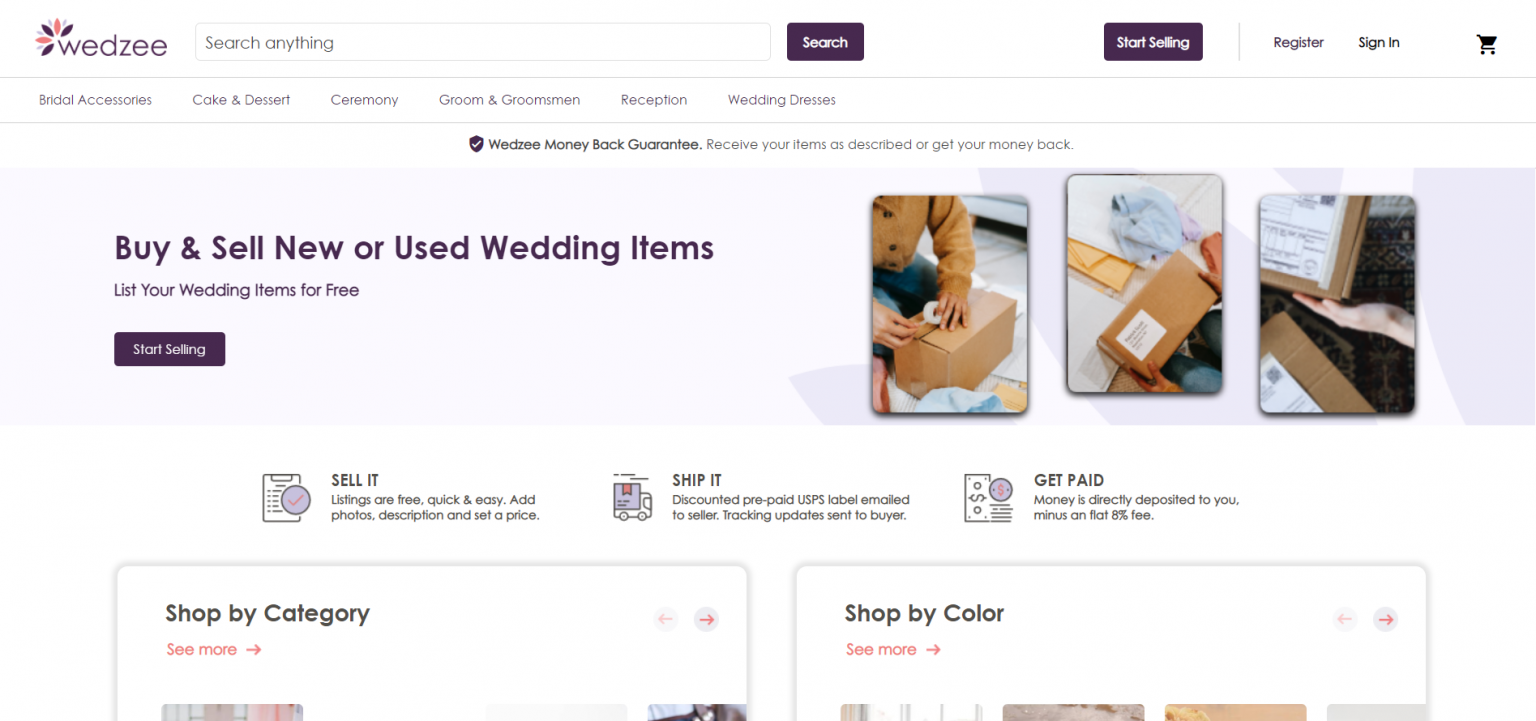This screenshot has height=721, width=1536.
Task: Click the purple Search button
Action: coord(825,42)
